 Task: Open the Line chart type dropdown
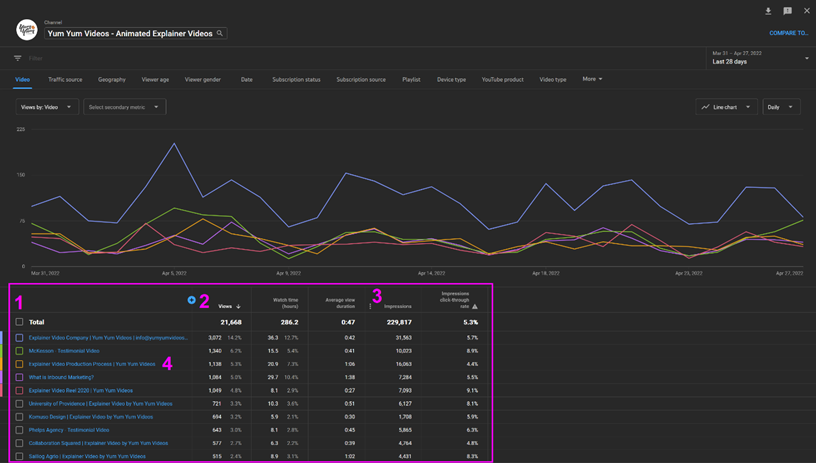(725, 107)
